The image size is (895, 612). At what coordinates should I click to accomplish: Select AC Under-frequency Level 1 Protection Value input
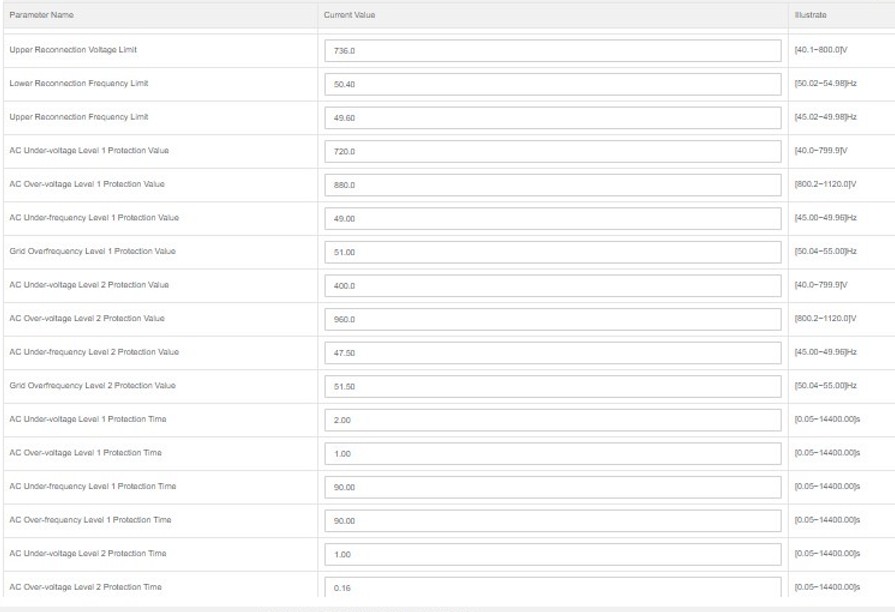[x=552, y=218]
